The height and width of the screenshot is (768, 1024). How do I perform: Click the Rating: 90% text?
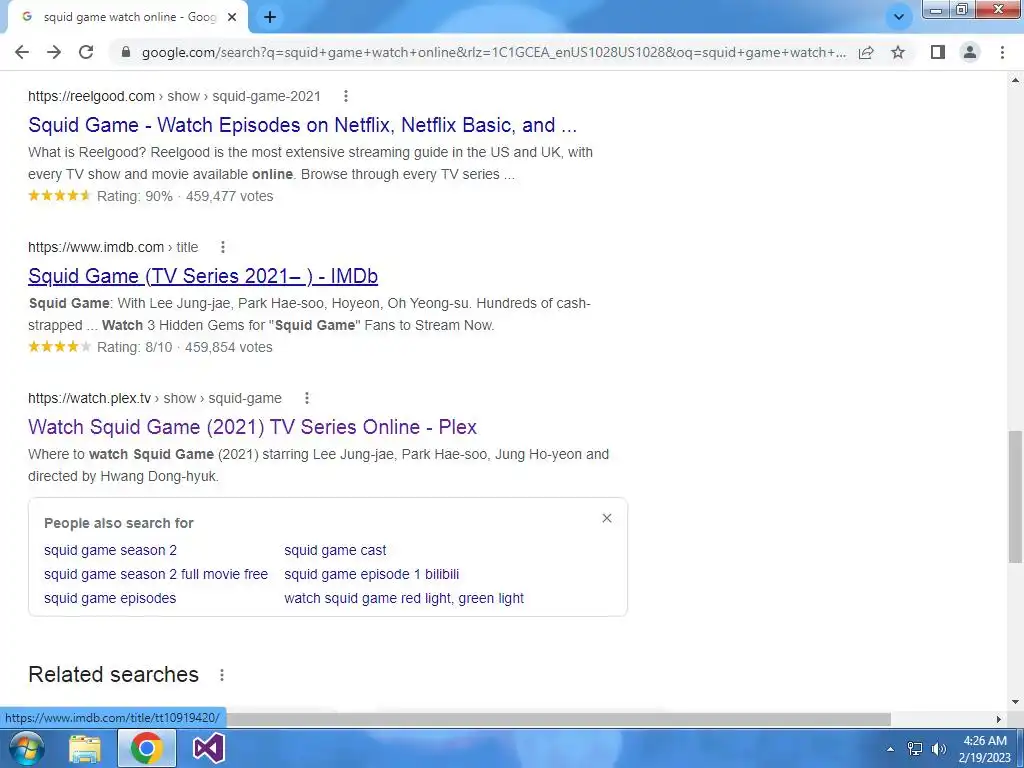pos(135,196)
